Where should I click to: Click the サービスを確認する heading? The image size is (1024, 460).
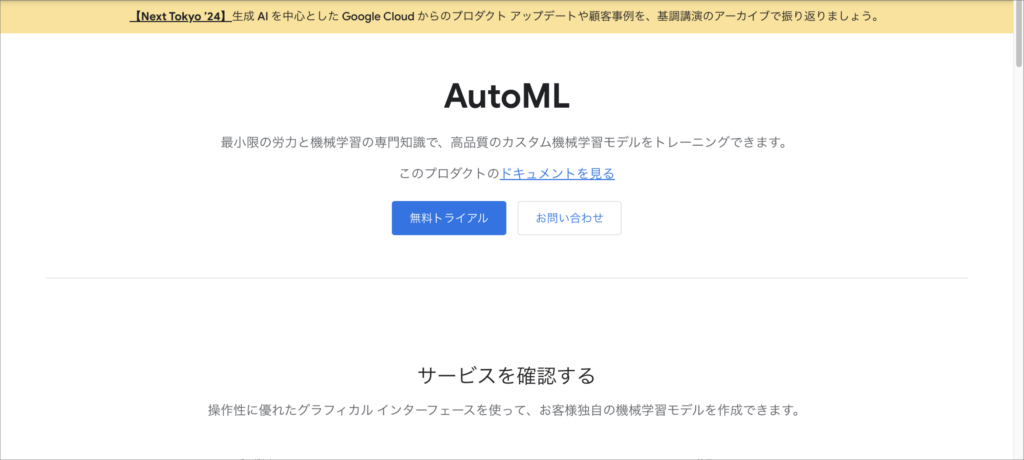507,376
